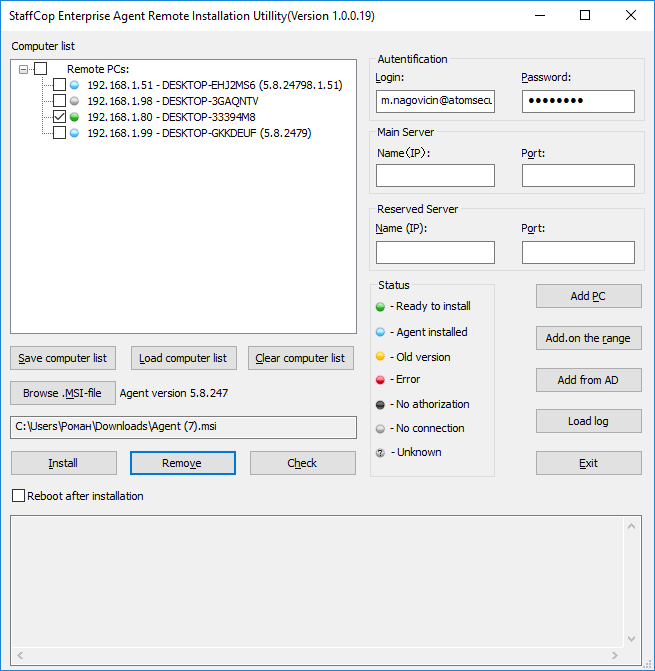655x671 pixels.
Task: Click Browse .MSI-file button
Action: coord(62,393)
